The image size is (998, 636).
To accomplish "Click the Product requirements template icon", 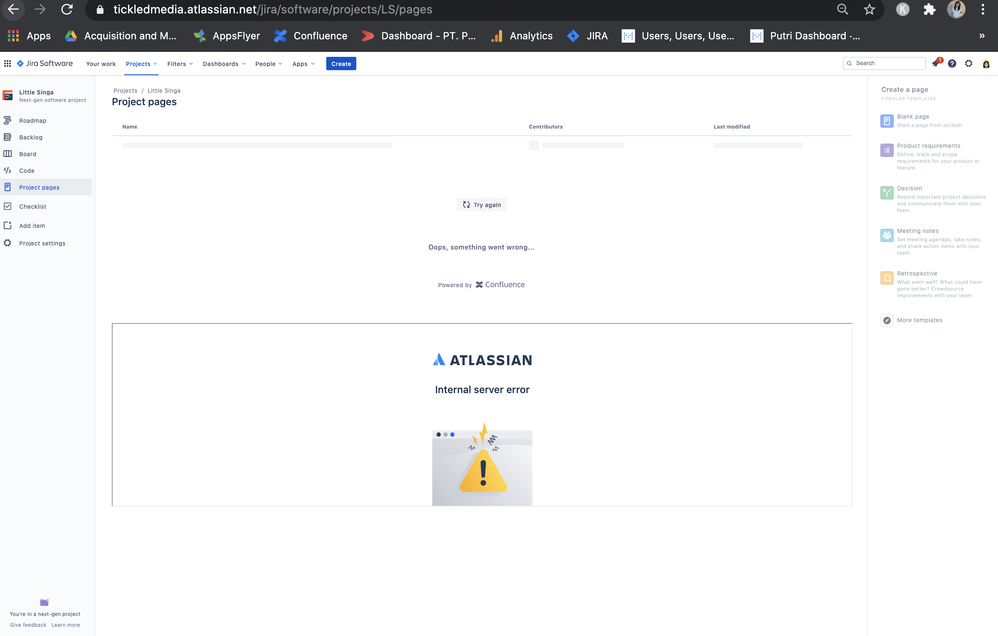I will point(887,150).
